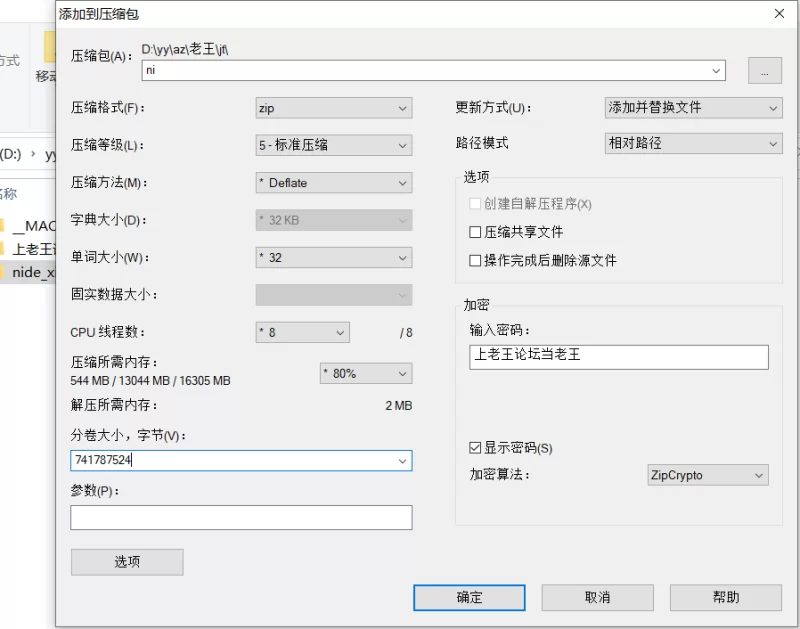Click the empty parameters (参数) input field
Image resolution: width=800 pixels, height=629 pixels.
click(x=241, y=517)
